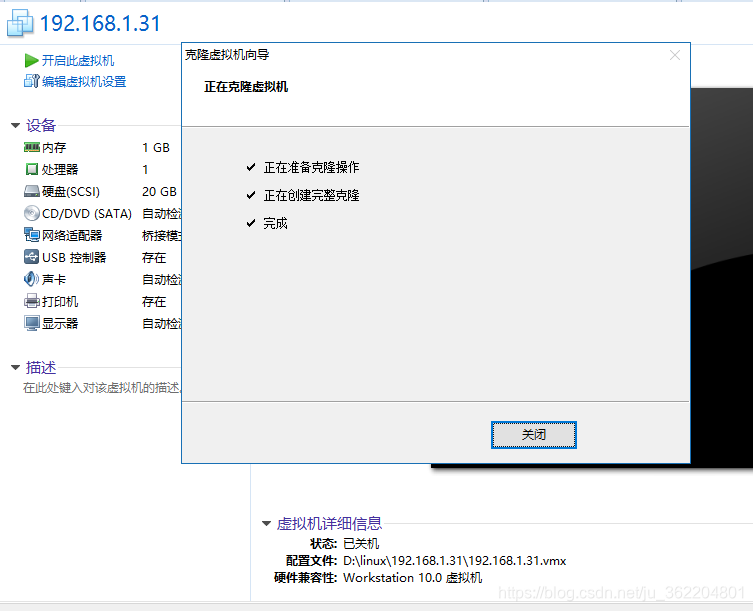The width and height of the screenshot is (753, 611).
Task: Click the 克隆虚拟机向导 dialog title
Action: (227, 55)
